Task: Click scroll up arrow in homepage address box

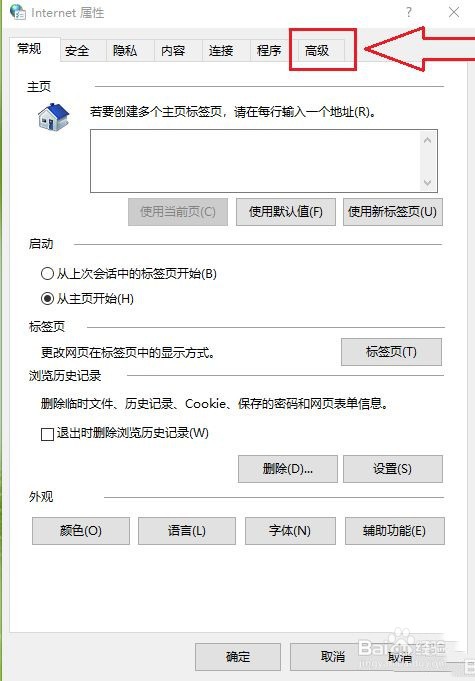Action: click(427, 140)
